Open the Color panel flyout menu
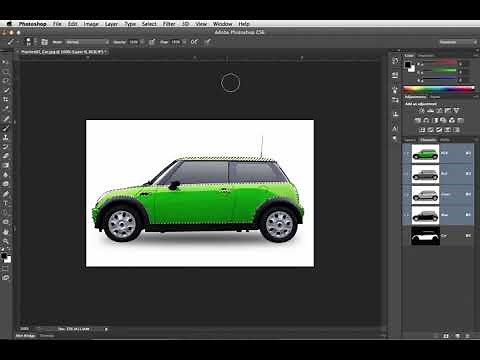 (475, 56)
